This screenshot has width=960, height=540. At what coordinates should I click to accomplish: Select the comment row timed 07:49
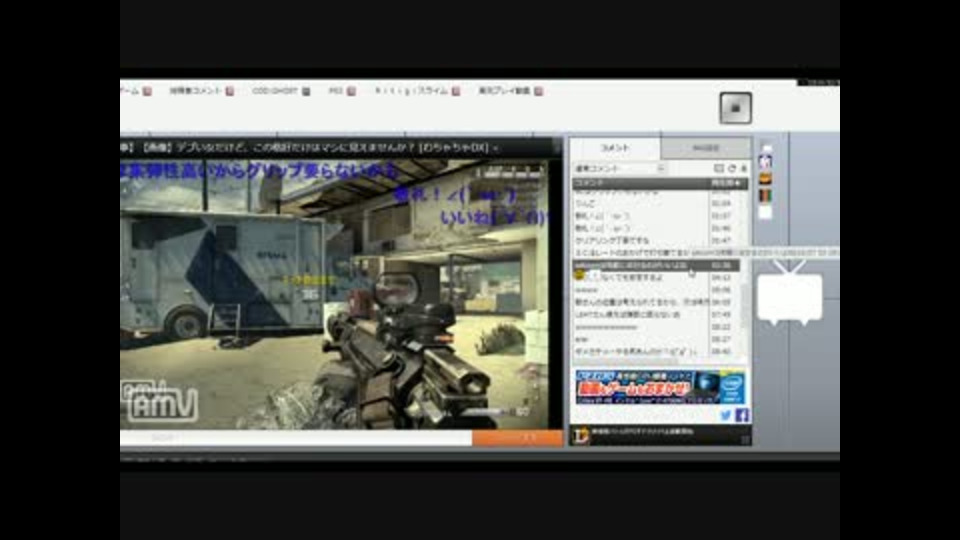click(656, 315)
